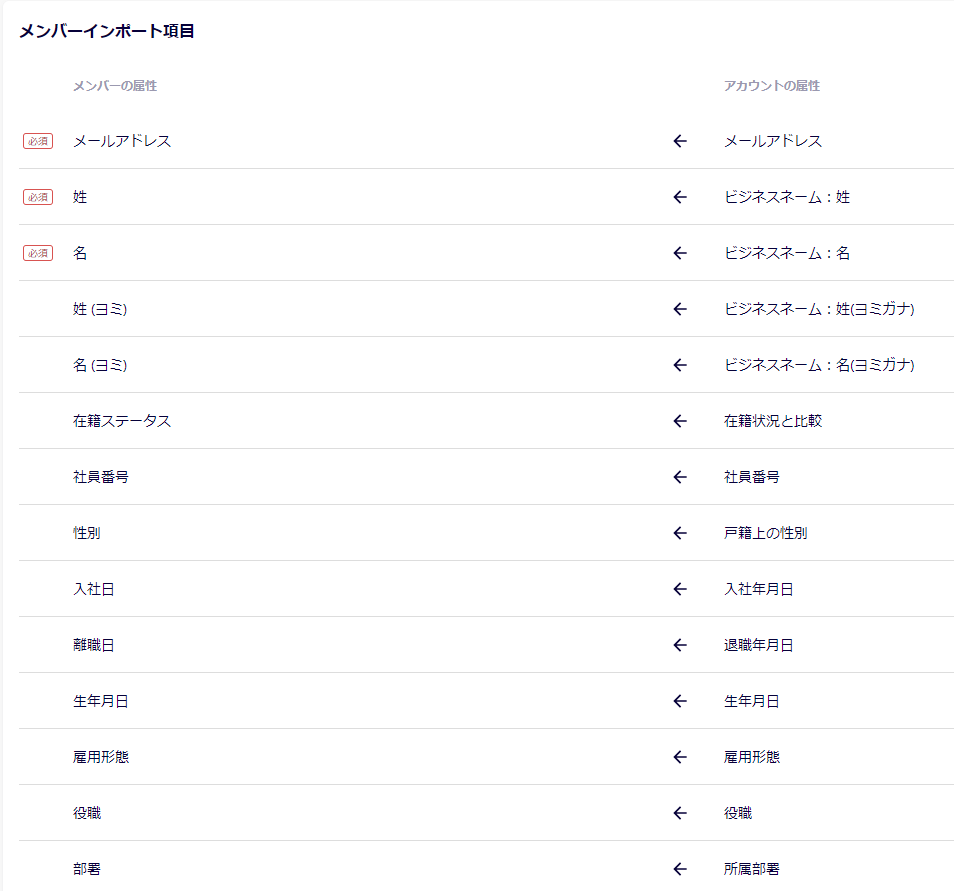Click the arrow icon in the 性別 row
Screen dimensions: 954x891
pos(680,533)
